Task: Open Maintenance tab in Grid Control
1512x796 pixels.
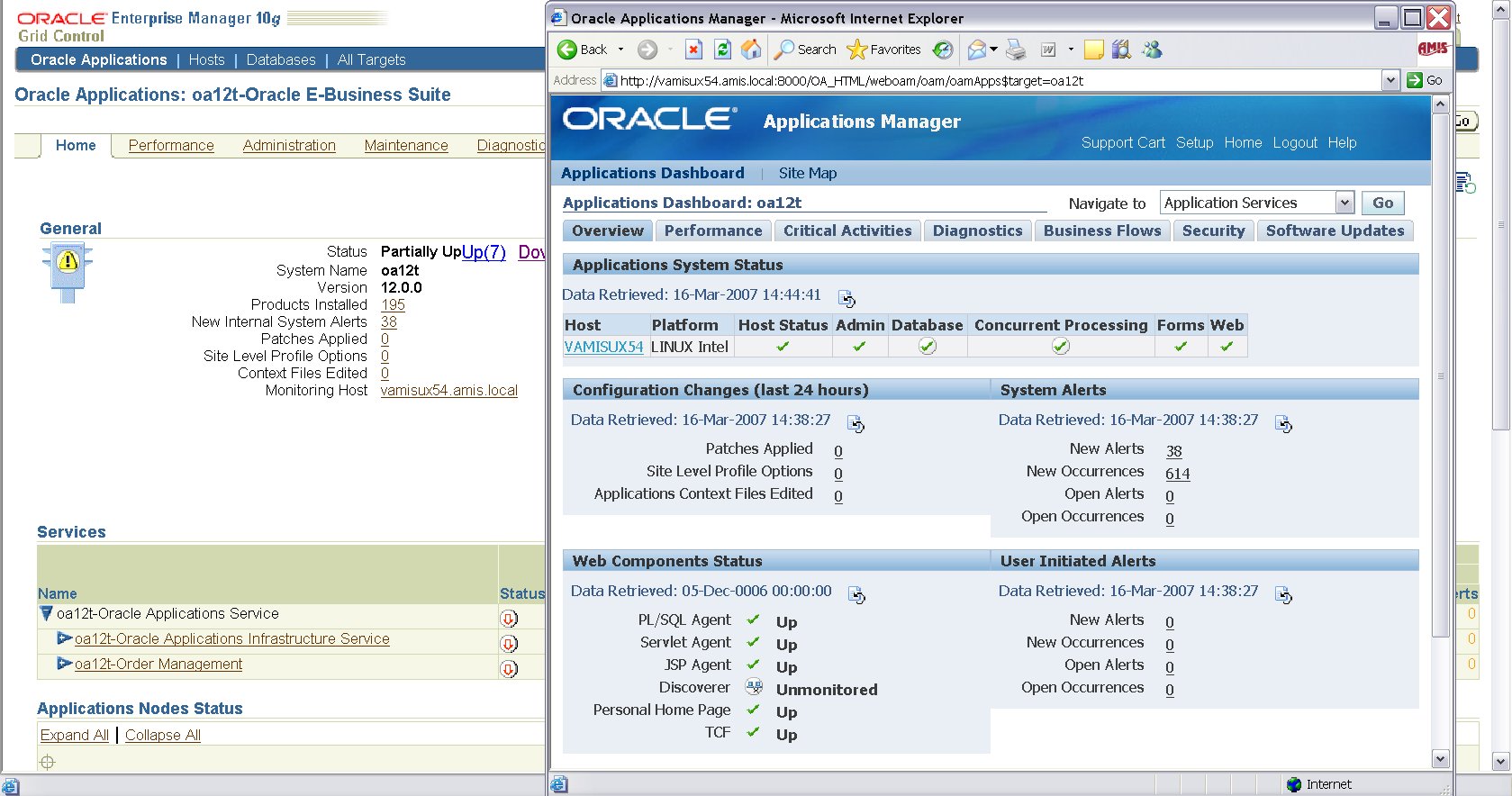Action: (x=406, y=145)
